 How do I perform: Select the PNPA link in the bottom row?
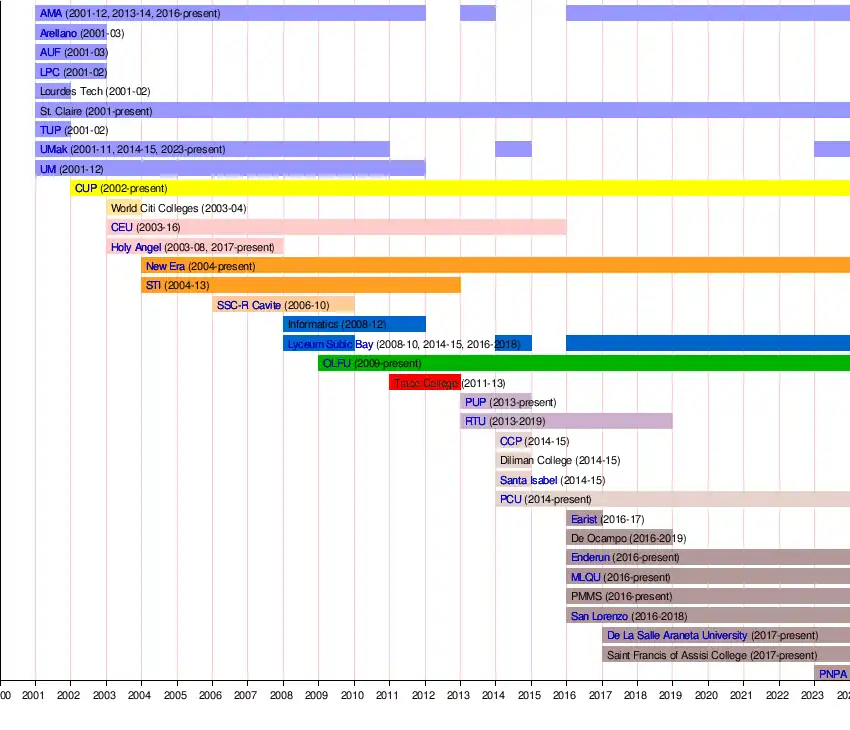(833, 674)
